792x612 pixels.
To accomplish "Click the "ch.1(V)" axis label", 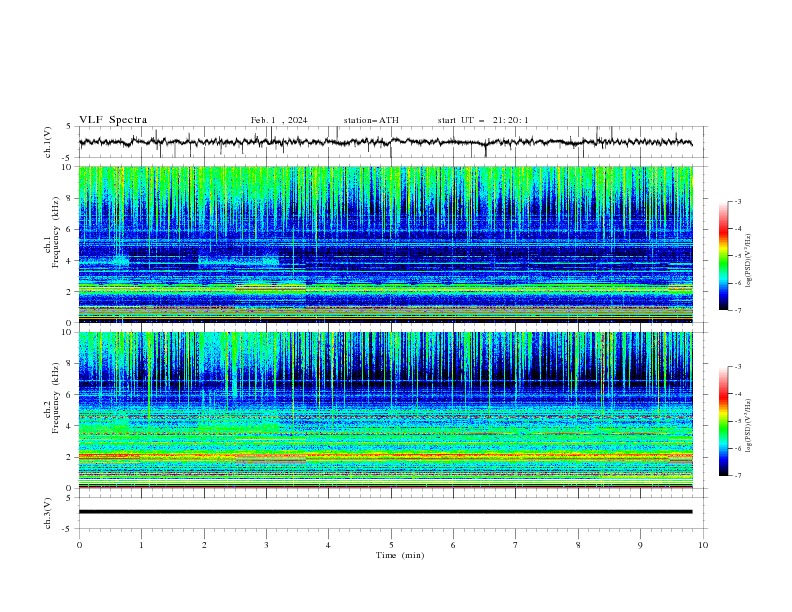I will click(x=48, y=142).
